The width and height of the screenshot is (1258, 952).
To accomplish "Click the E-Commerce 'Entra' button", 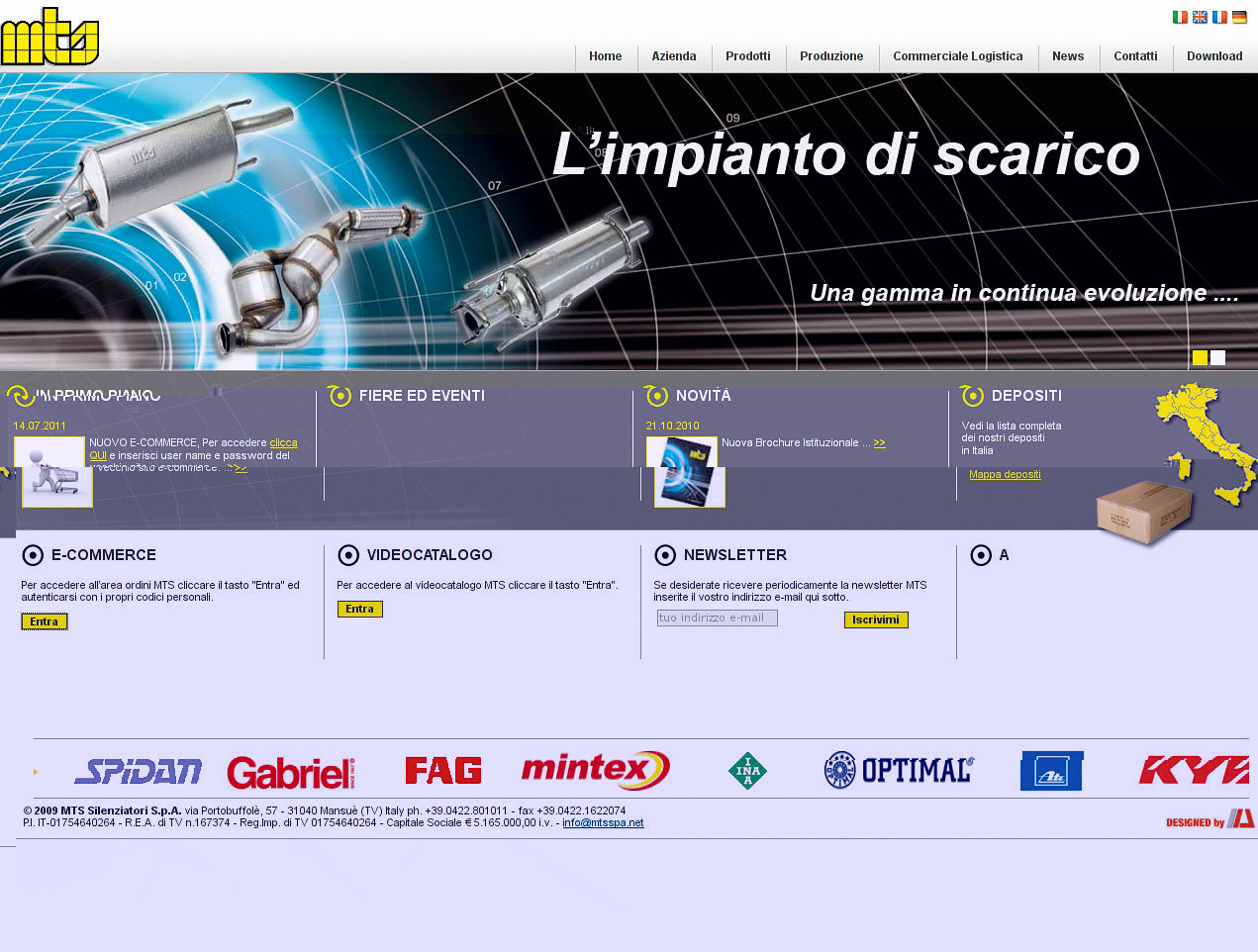I will [45, 621].
